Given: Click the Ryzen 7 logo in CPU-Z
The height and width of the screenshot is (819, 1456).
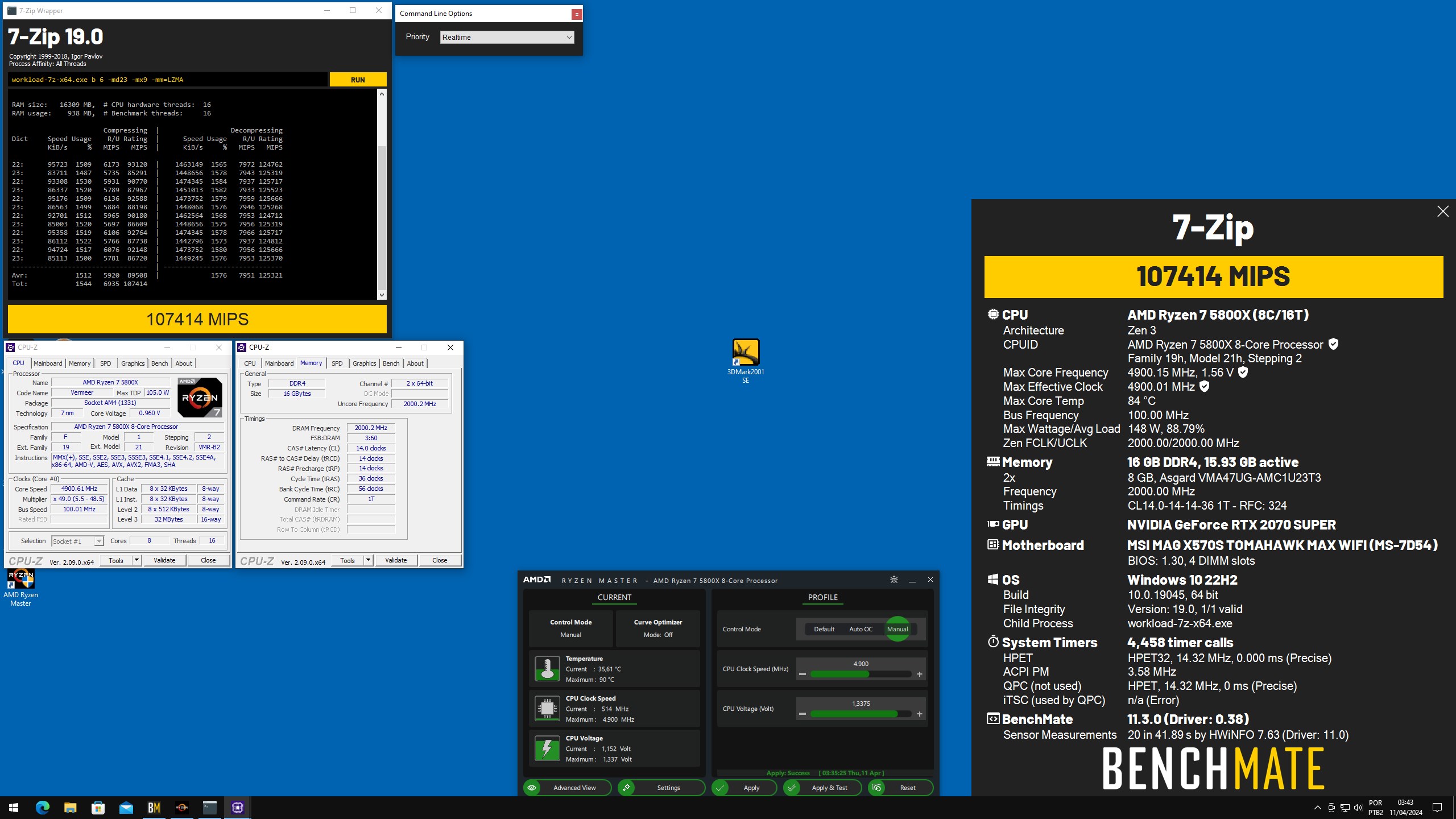Looking at the screenshot, I should [x=200, y=397].
